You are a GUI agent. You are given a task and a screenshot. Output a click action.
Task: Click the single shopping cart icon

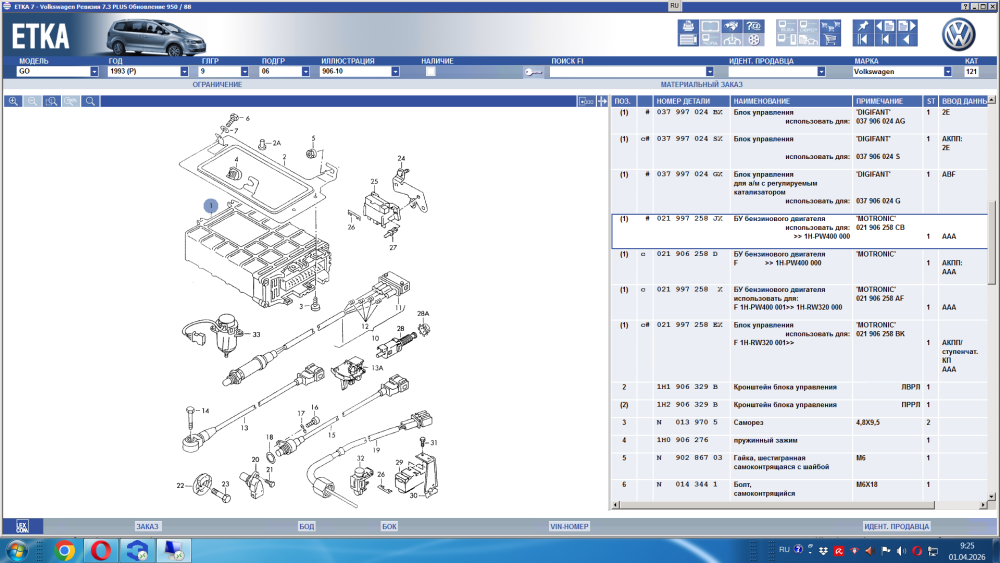point(830,40)
